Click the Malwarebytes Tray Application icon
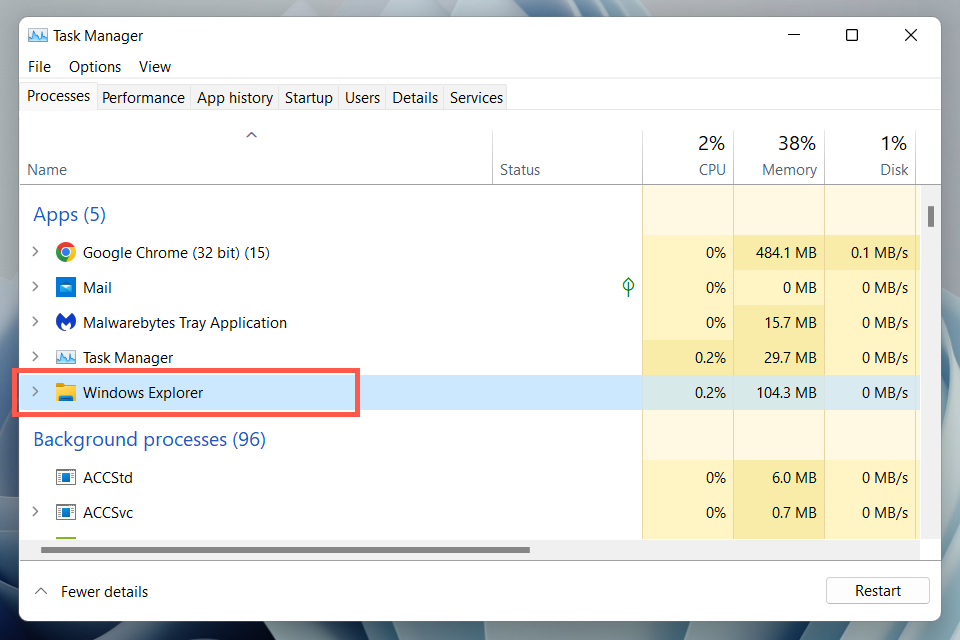Viewport: 960px width, 640px height. [x=66, y=323]
